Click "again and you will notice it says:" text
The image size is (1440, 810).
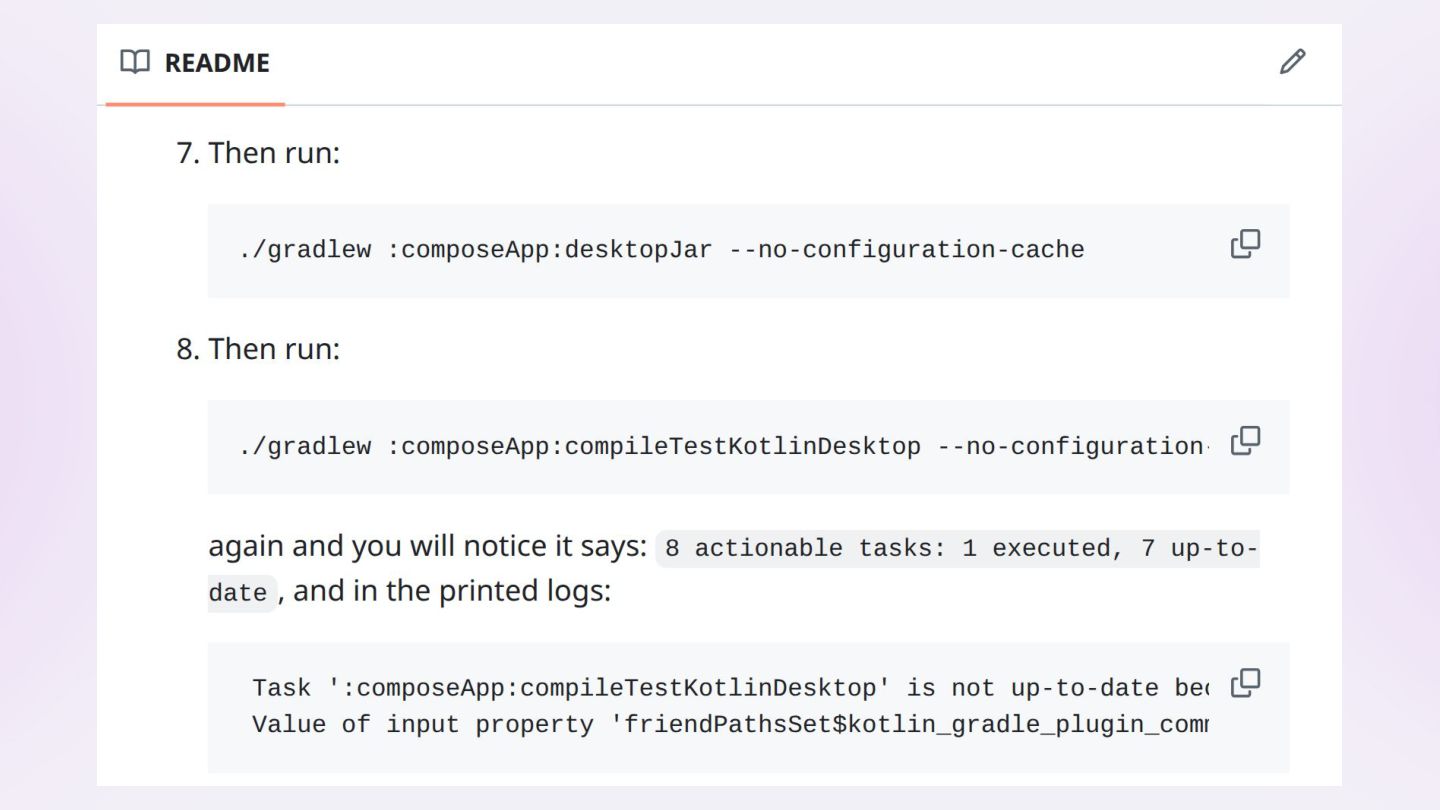pyautogui.click(x=428, y=546)
